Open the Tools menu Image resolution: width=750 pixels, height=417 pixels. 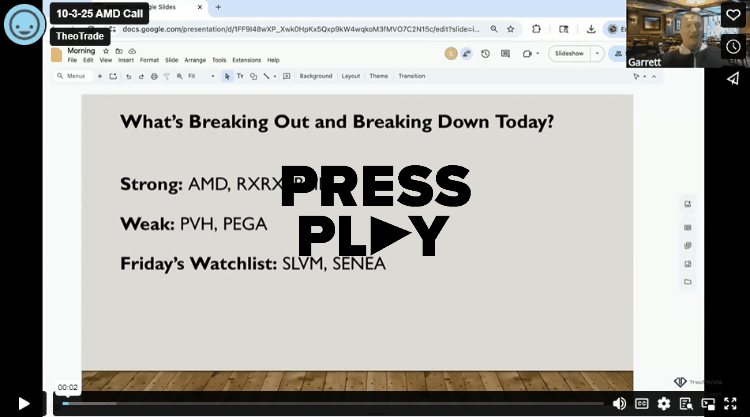tap(219, 60)
